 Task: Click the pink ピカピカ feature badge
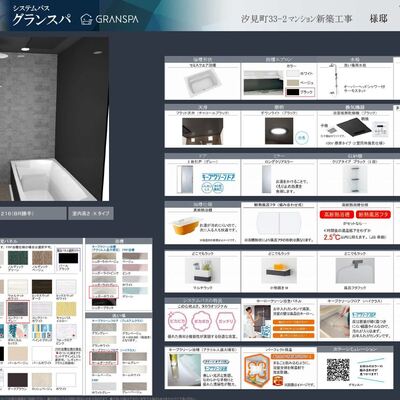pos(179,321)
